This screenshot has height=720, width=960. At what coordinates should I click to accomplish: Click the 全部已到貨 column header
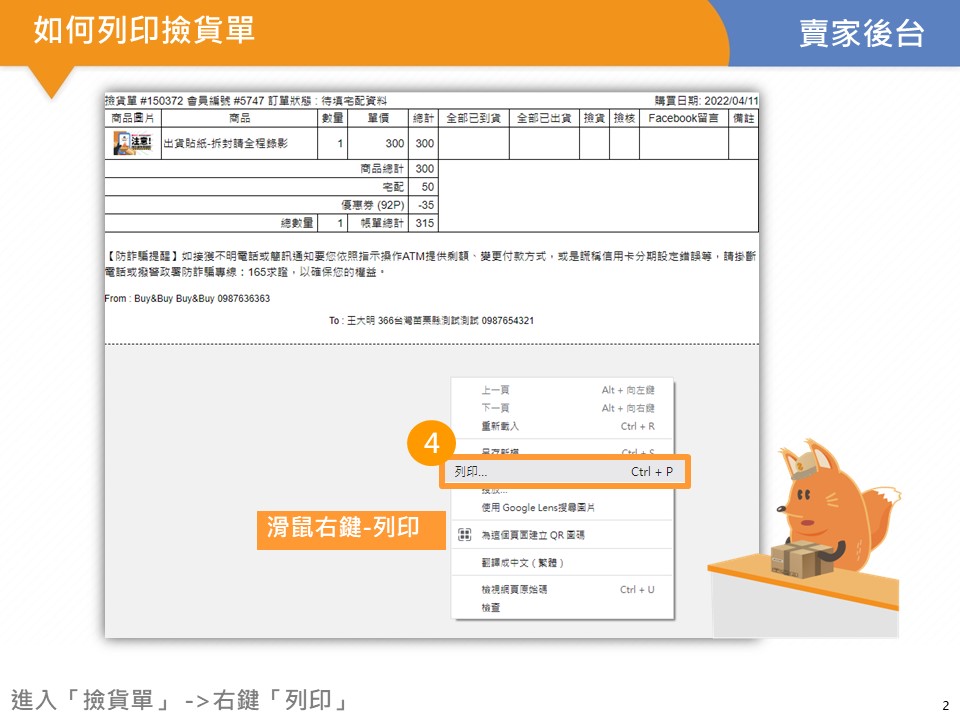coord(473,118)
